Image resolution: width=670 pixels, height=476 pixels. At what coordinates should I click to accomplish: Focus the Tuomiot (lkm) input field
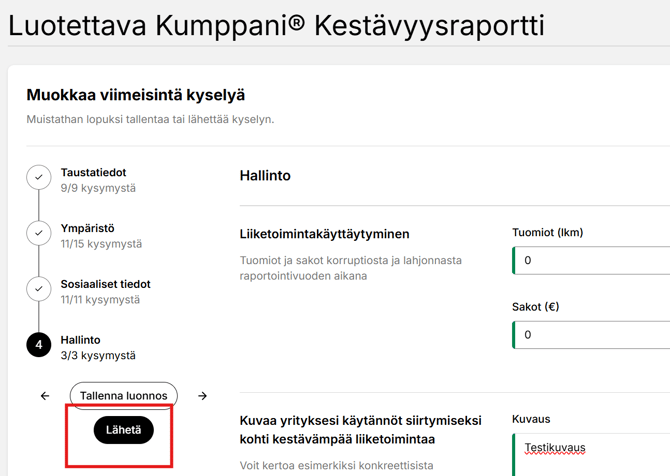click(591, 260)
